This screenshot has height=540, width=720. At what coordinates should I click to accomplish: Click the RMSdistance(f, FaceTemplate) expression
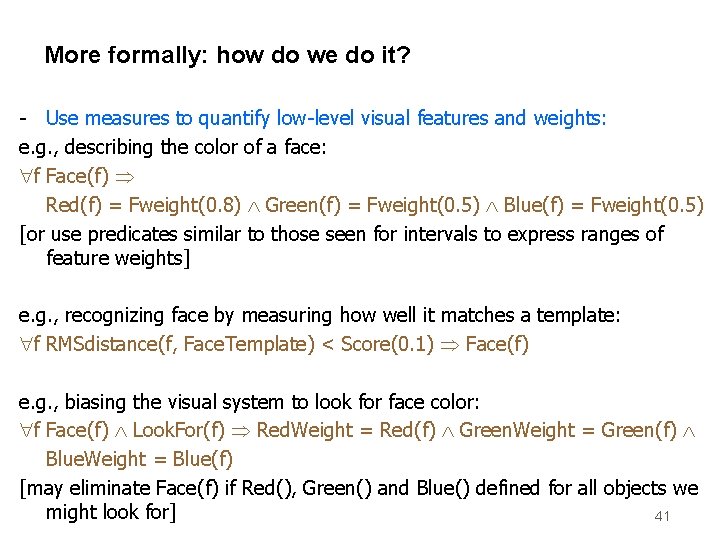click(x=180, y=344)
